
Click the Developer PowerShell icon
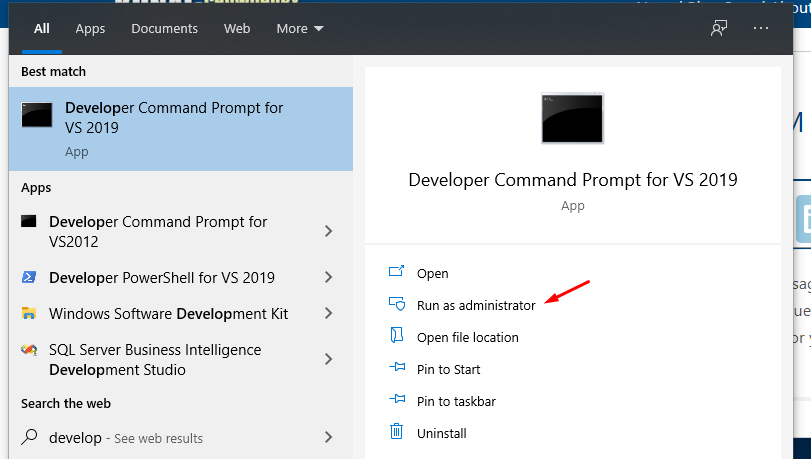[x=28, y=277]
